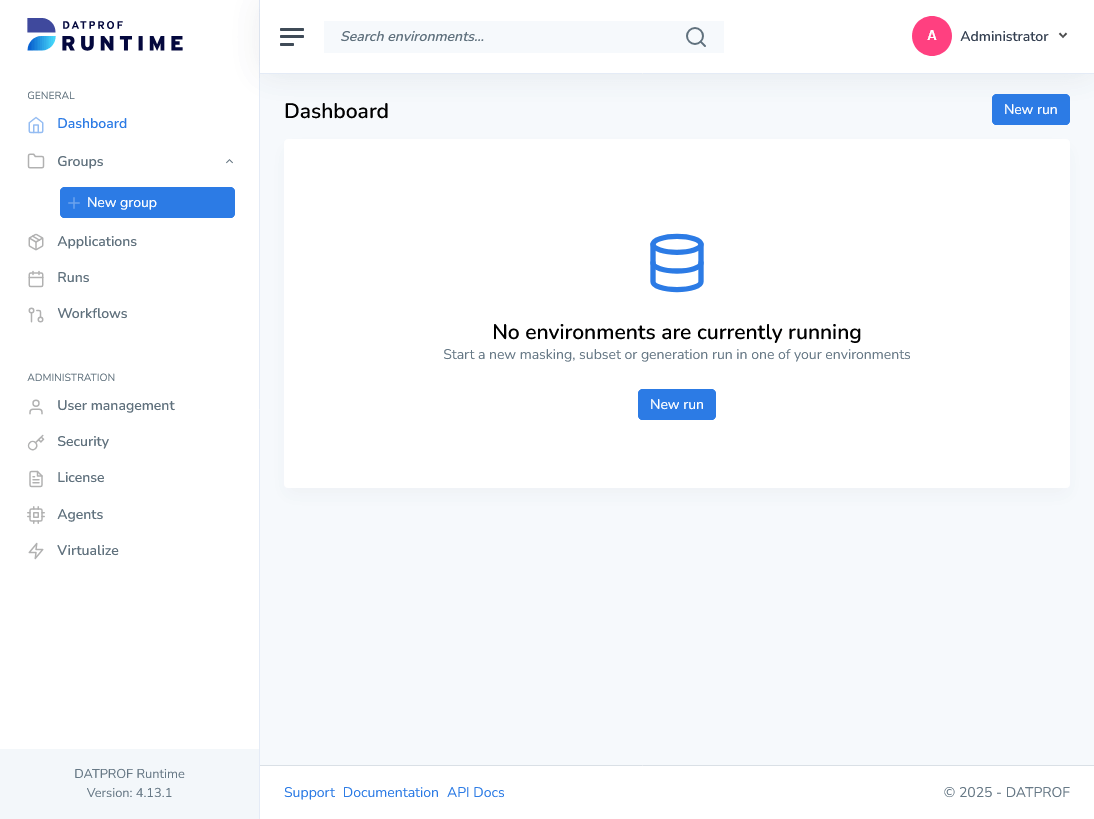Screen dimensions: 1094x819
Task: Start a New run from the header
Action: [1030, 109]
